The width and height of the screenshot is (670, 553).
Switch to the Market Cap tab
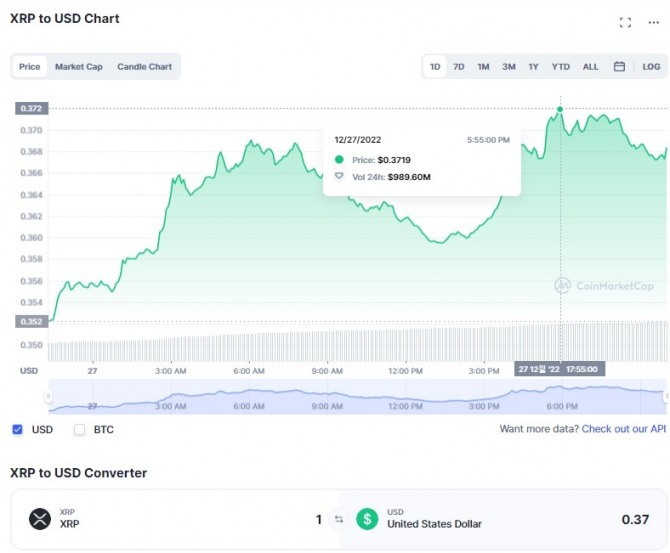(x=79, y=67)
